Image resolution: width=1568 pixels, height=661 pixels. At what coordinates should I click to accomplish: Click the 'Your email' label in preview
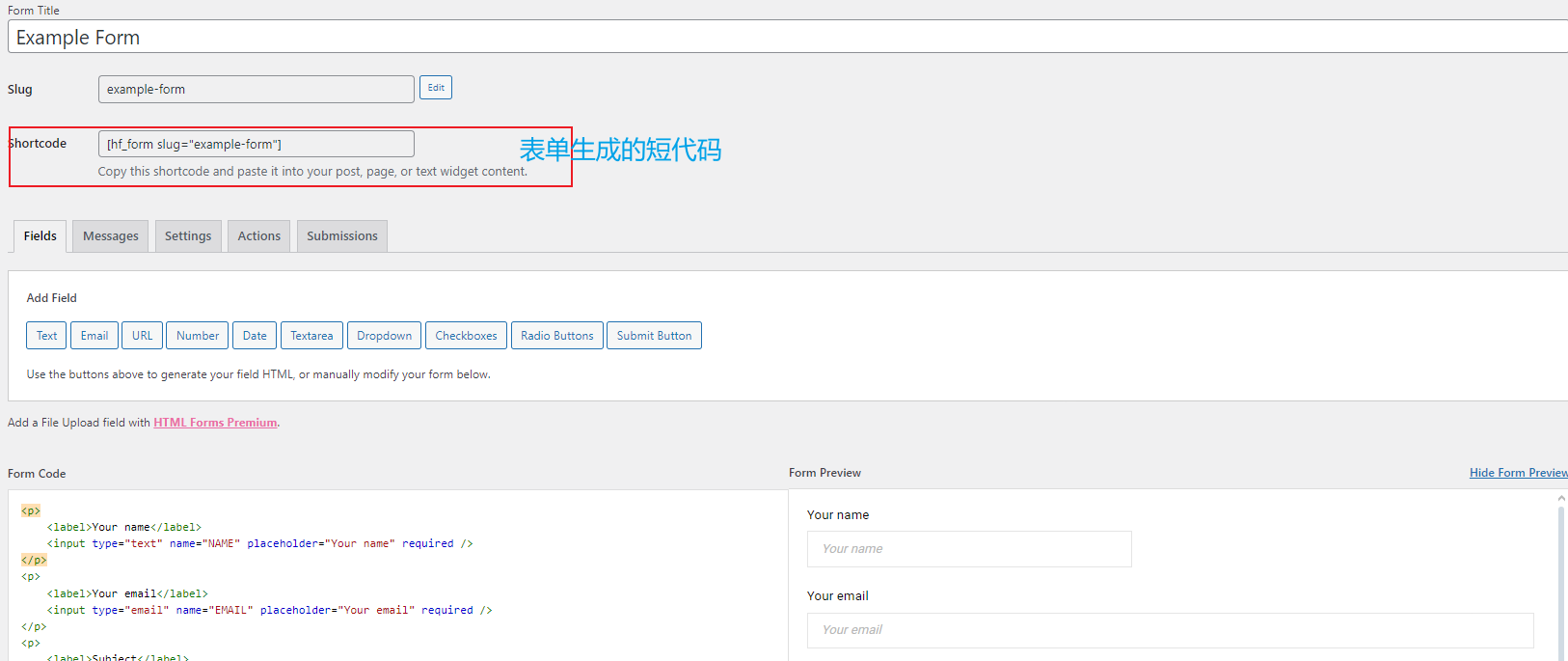coord(838,596)
